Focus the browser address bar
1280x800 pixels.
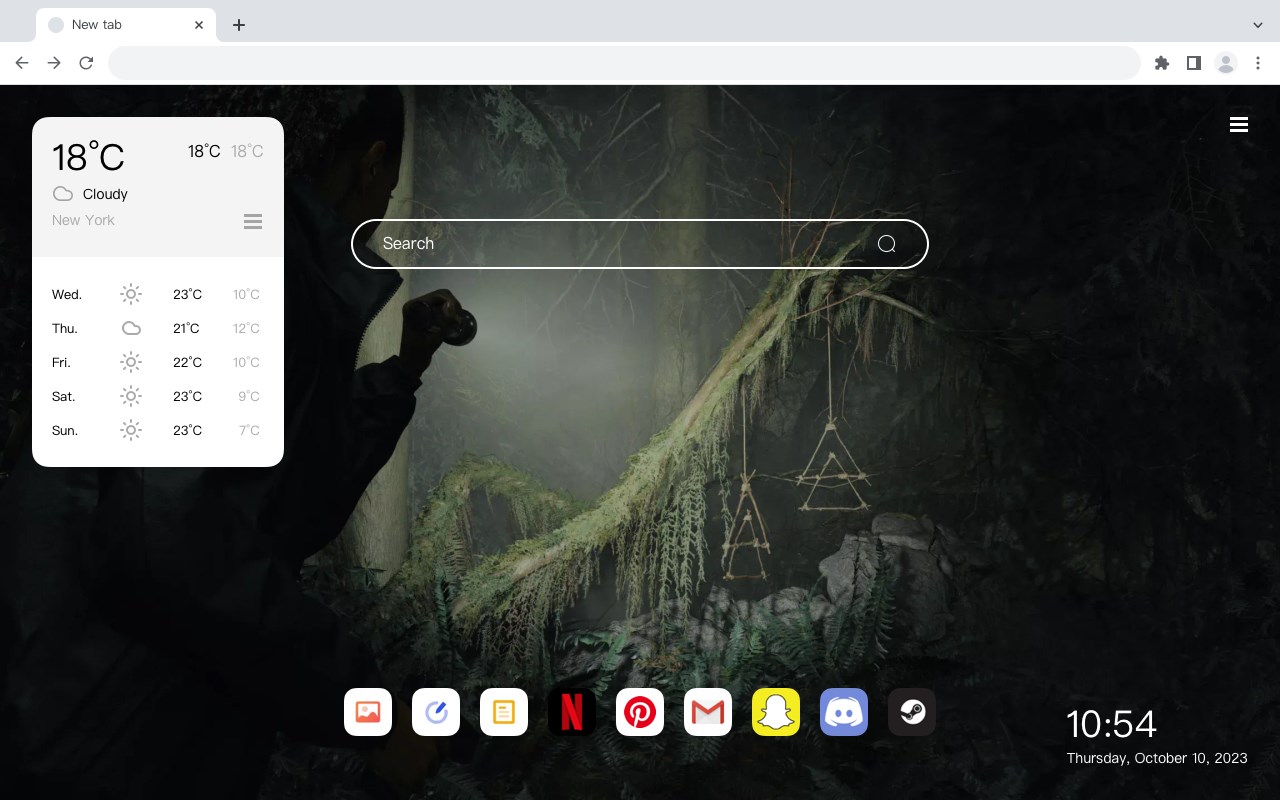624,63
